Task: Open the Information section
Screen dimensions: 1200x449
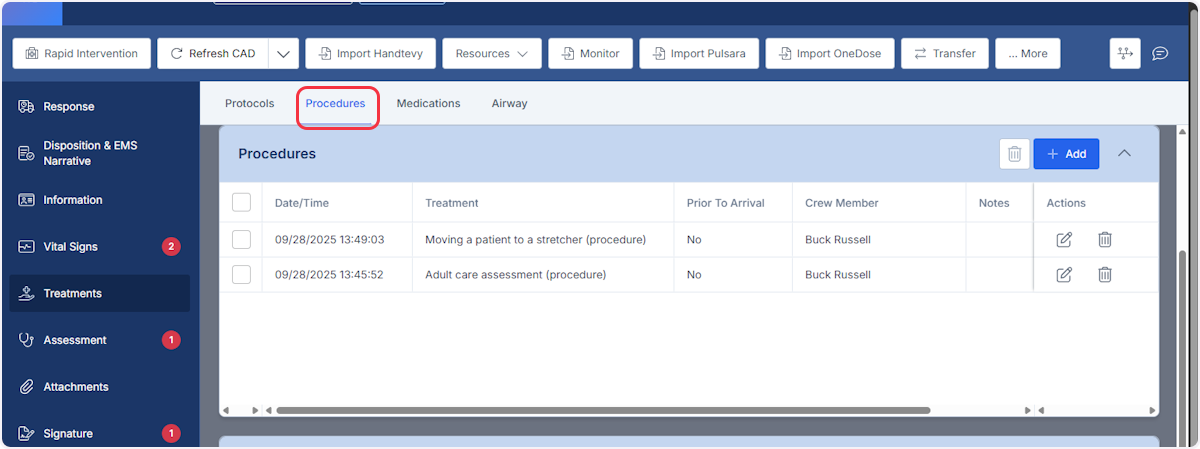Action: click(x=100, y=200)
